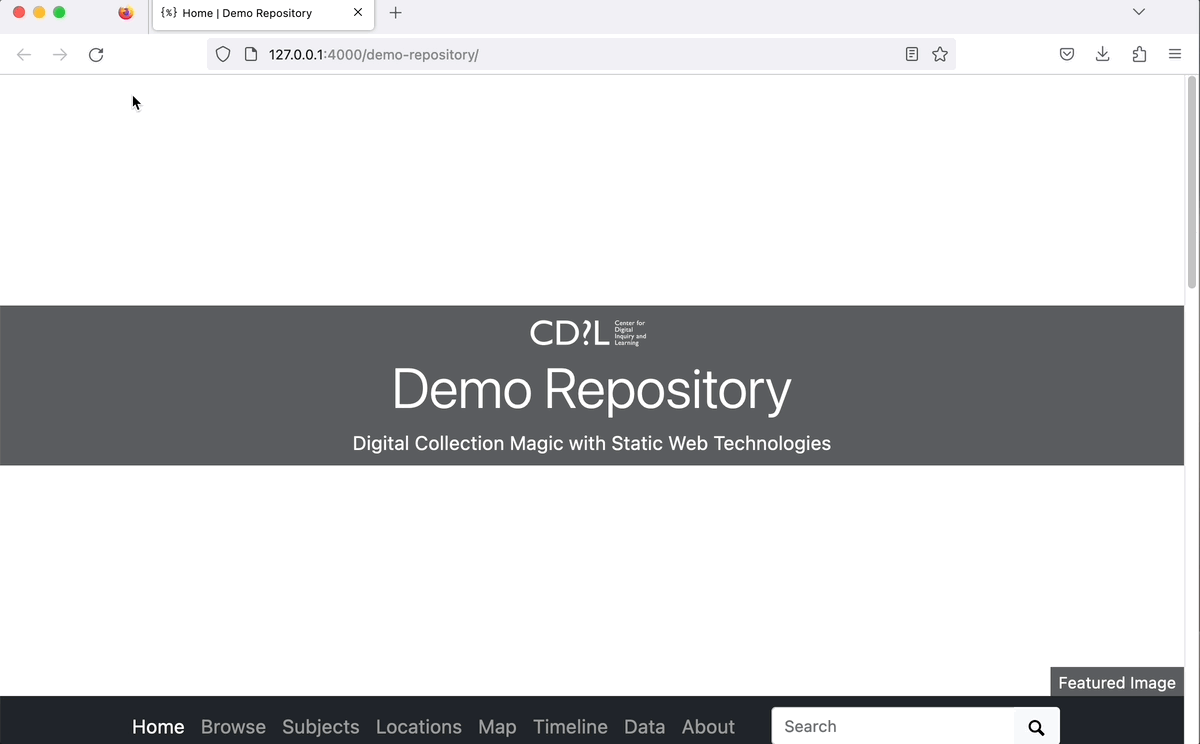Open the Featured Image link
This screenshot has height=744, width=1200.
point(1116,682)
